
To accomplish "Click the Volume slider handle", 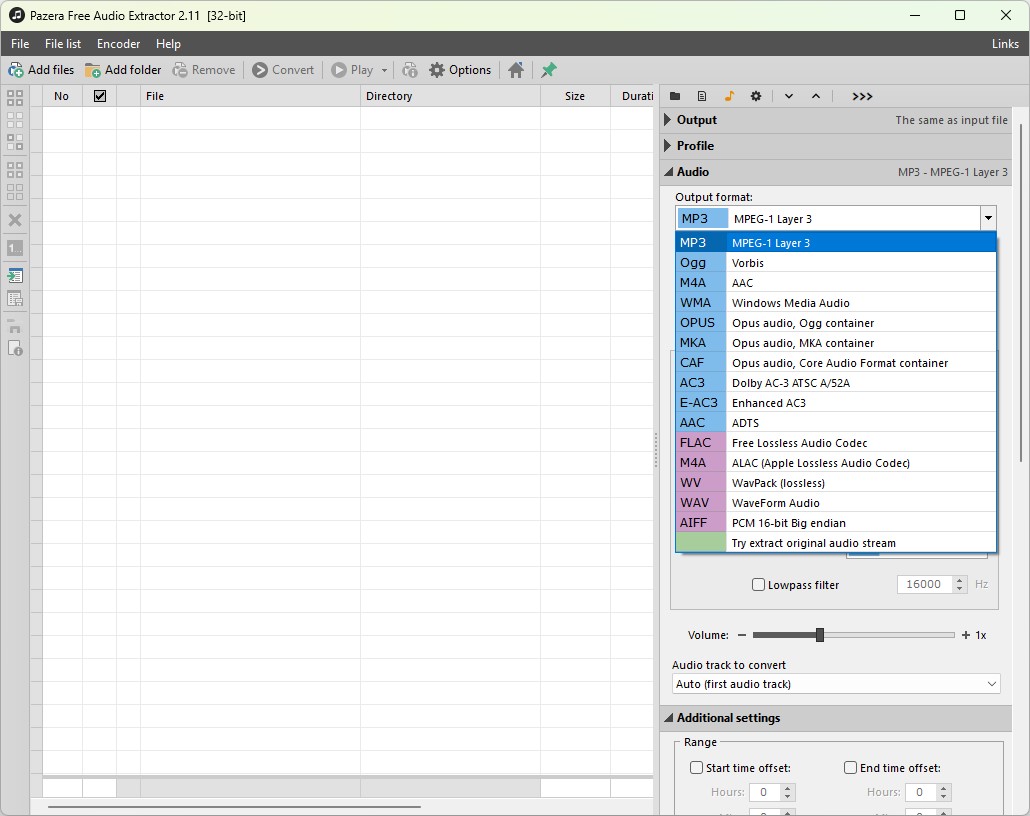I will [820, 635].
